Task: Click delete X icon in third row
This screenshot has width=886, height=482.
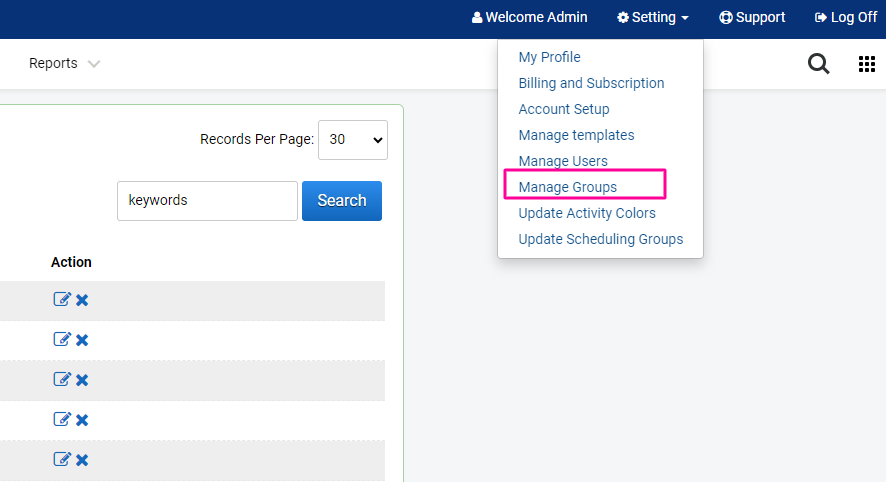Action: pos(82,380)
